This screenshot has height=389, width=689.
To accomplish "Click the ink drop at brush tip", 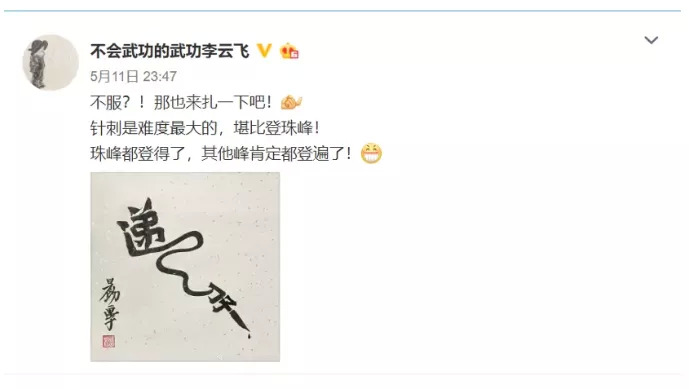I will point(249,336).
